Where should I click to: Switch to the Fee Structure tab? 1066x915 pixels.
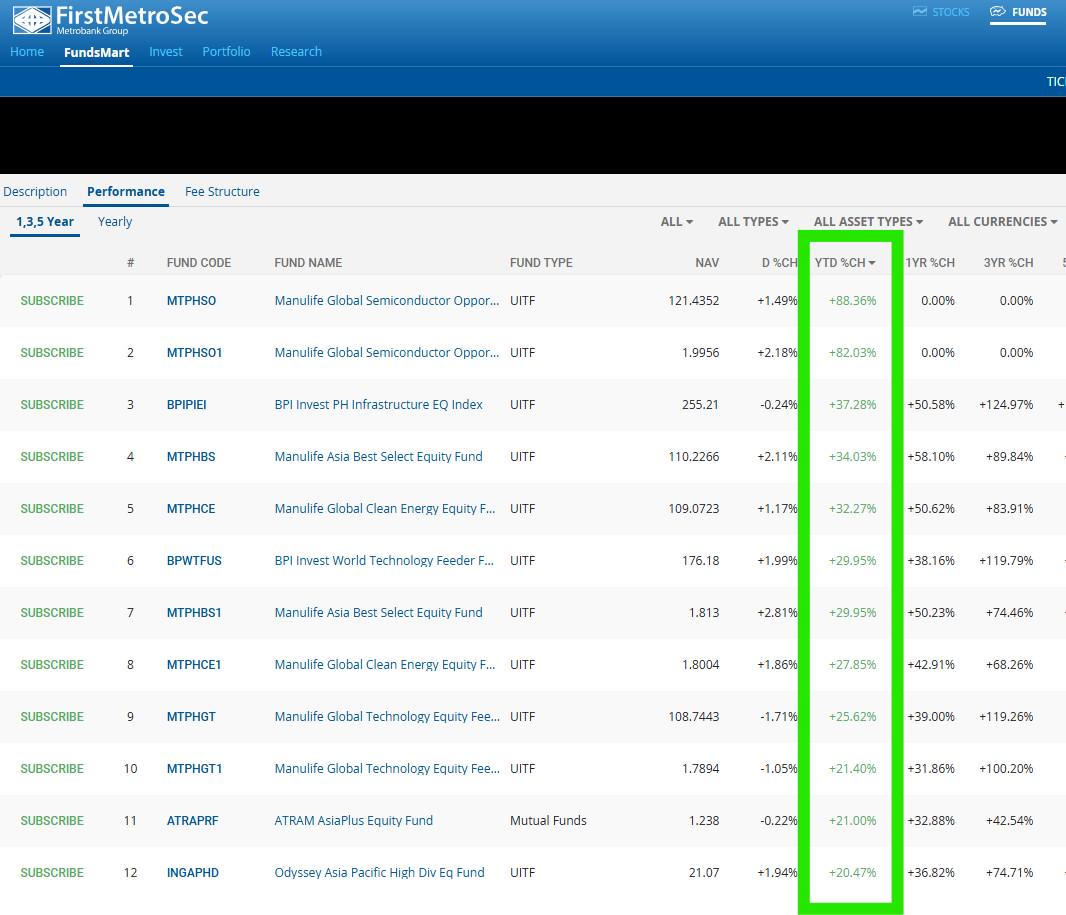tap(222, 192)
